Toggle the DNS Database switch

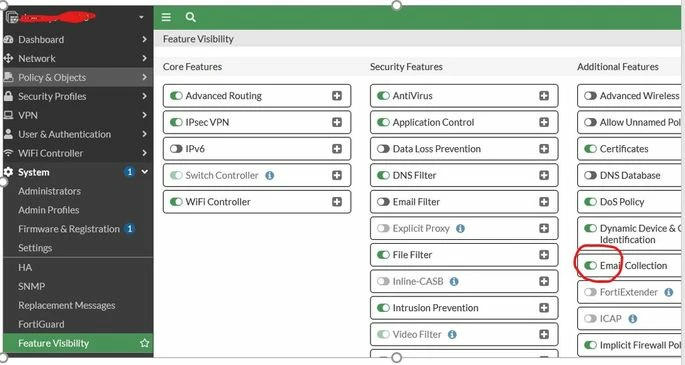pyautogui.click(x=590, y=176)
